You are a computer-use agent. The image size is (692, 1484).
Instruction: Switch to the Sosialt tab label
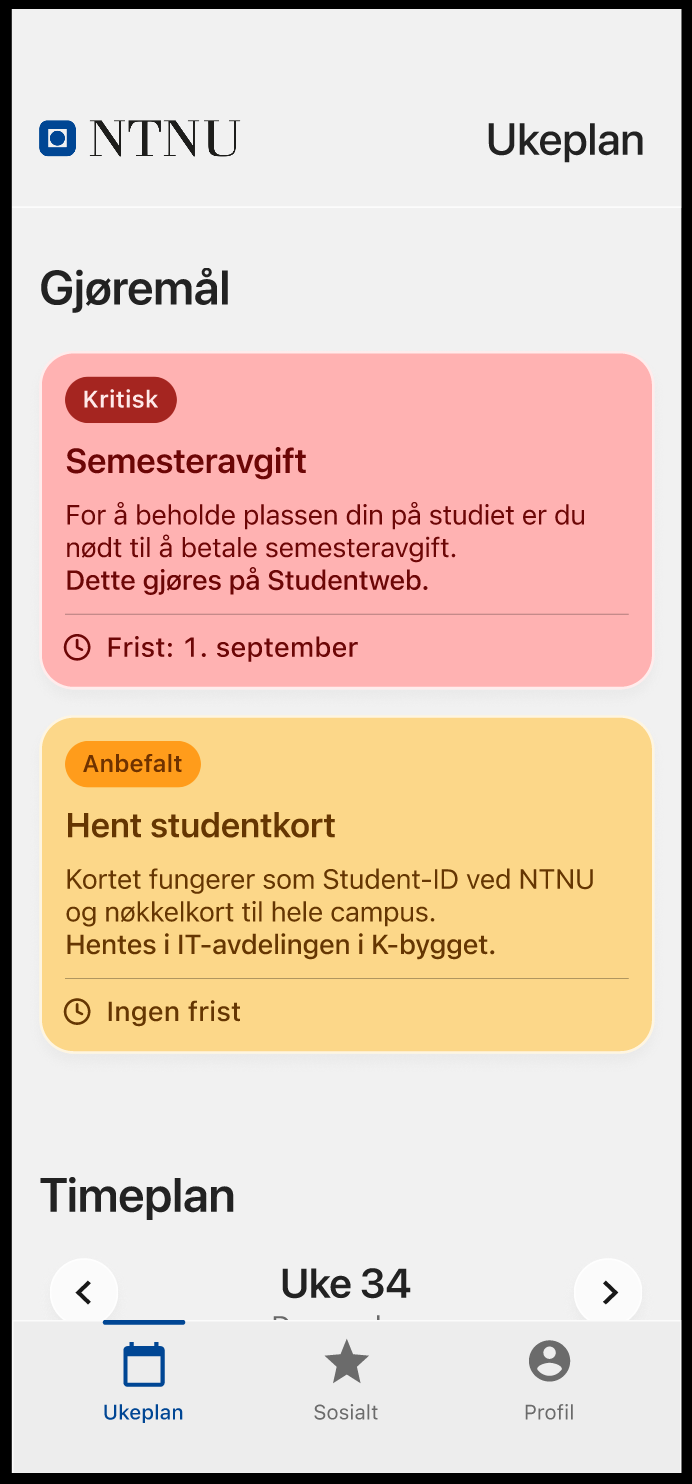[x=346, y=1413]
